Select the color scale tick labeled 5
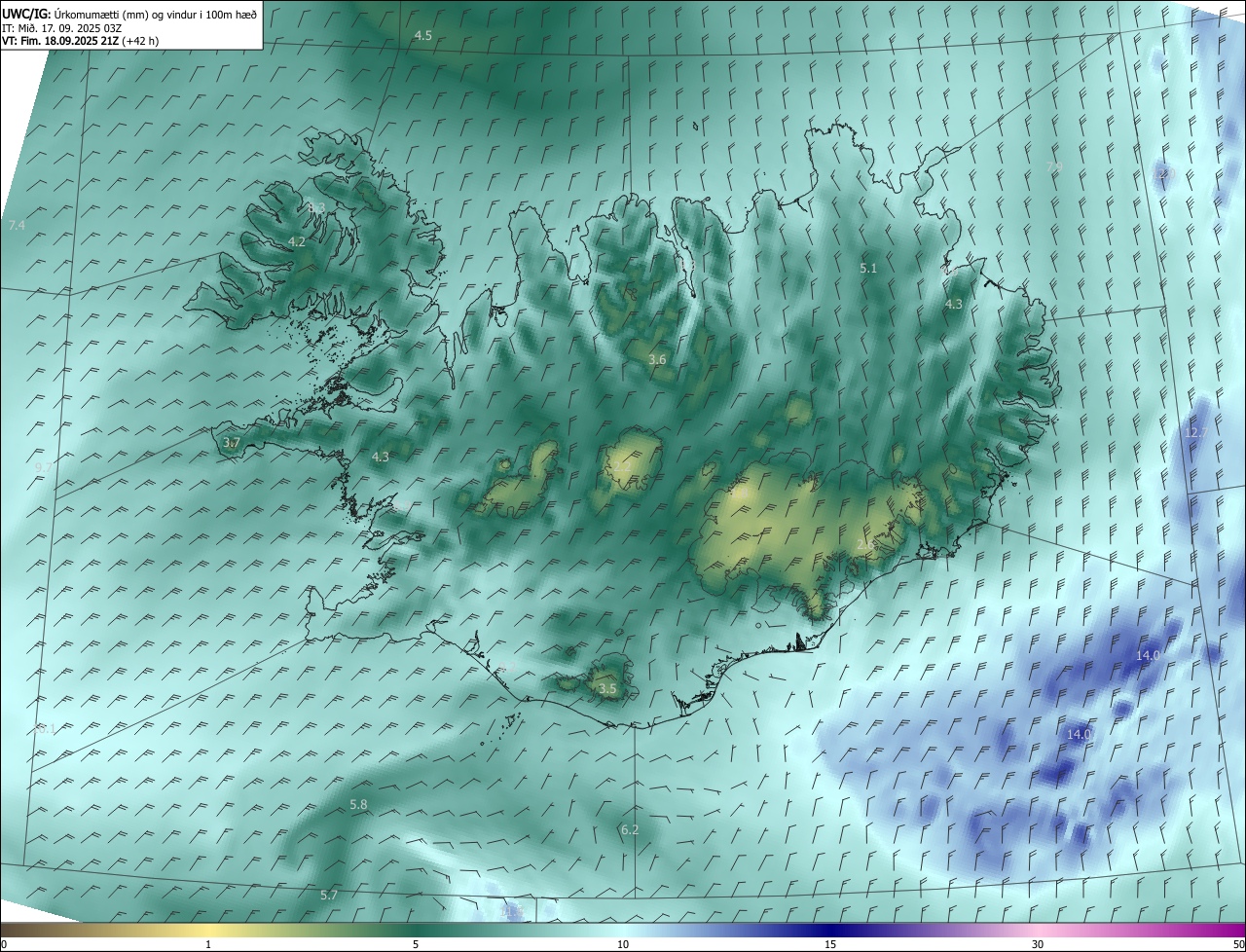Viewport: 1246px width, 952px height. click(x=416, y=944)
